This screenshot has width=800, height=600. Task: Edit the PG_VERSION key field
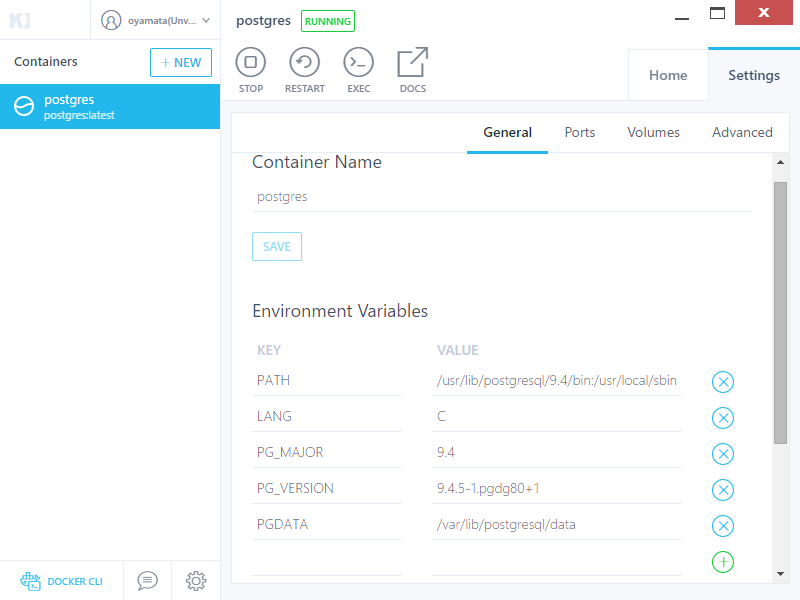click(327, 489)
